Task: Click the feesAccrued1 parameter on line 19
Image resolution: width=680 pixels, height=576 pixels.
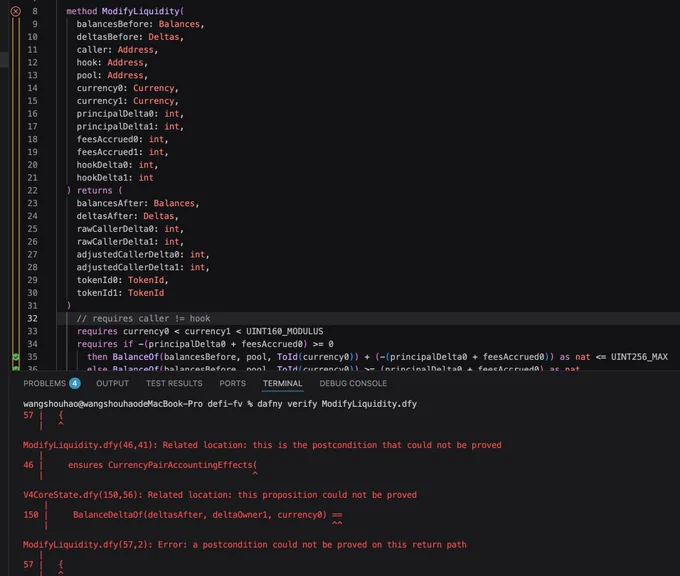Action: click(x=107, y=152)
